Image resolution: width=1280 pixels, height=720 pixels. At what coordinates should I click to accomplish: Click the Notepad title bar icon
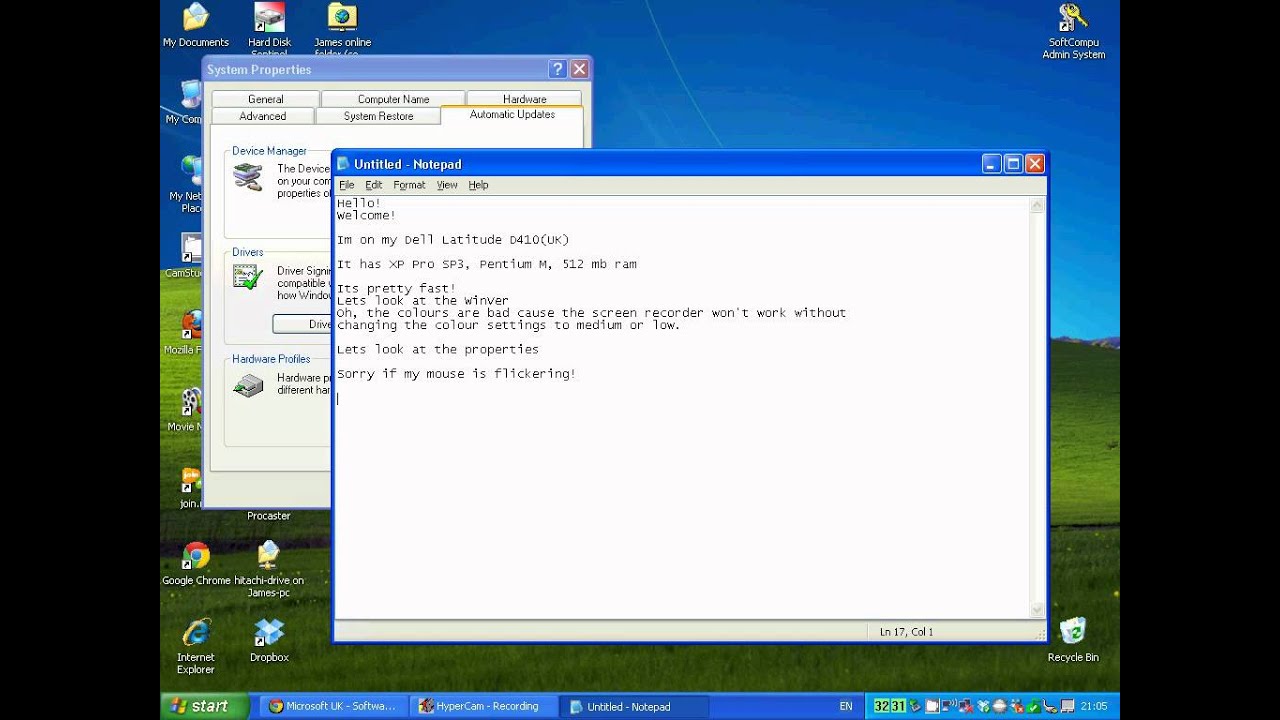tap(343, 164)
